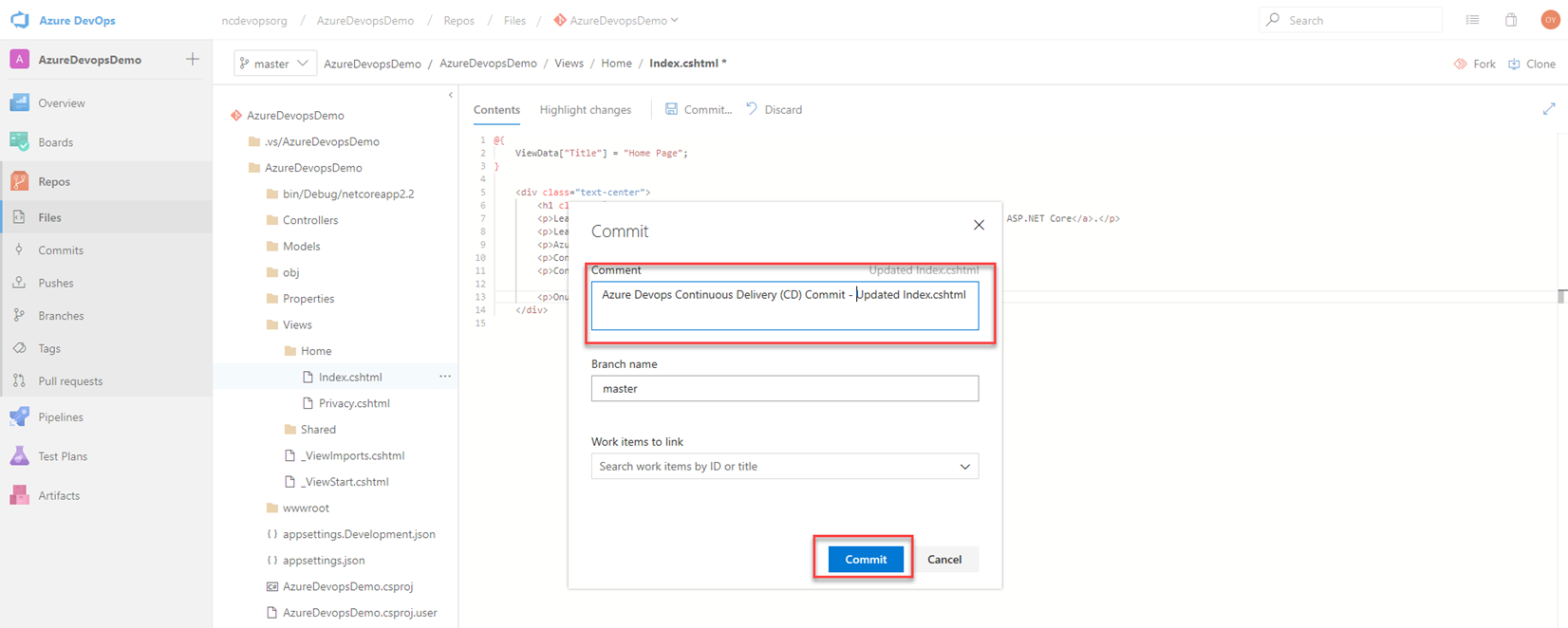Open the Repos sidebar icon
The width and height of the screenshot is (1568, 628).
pos(19,181)
